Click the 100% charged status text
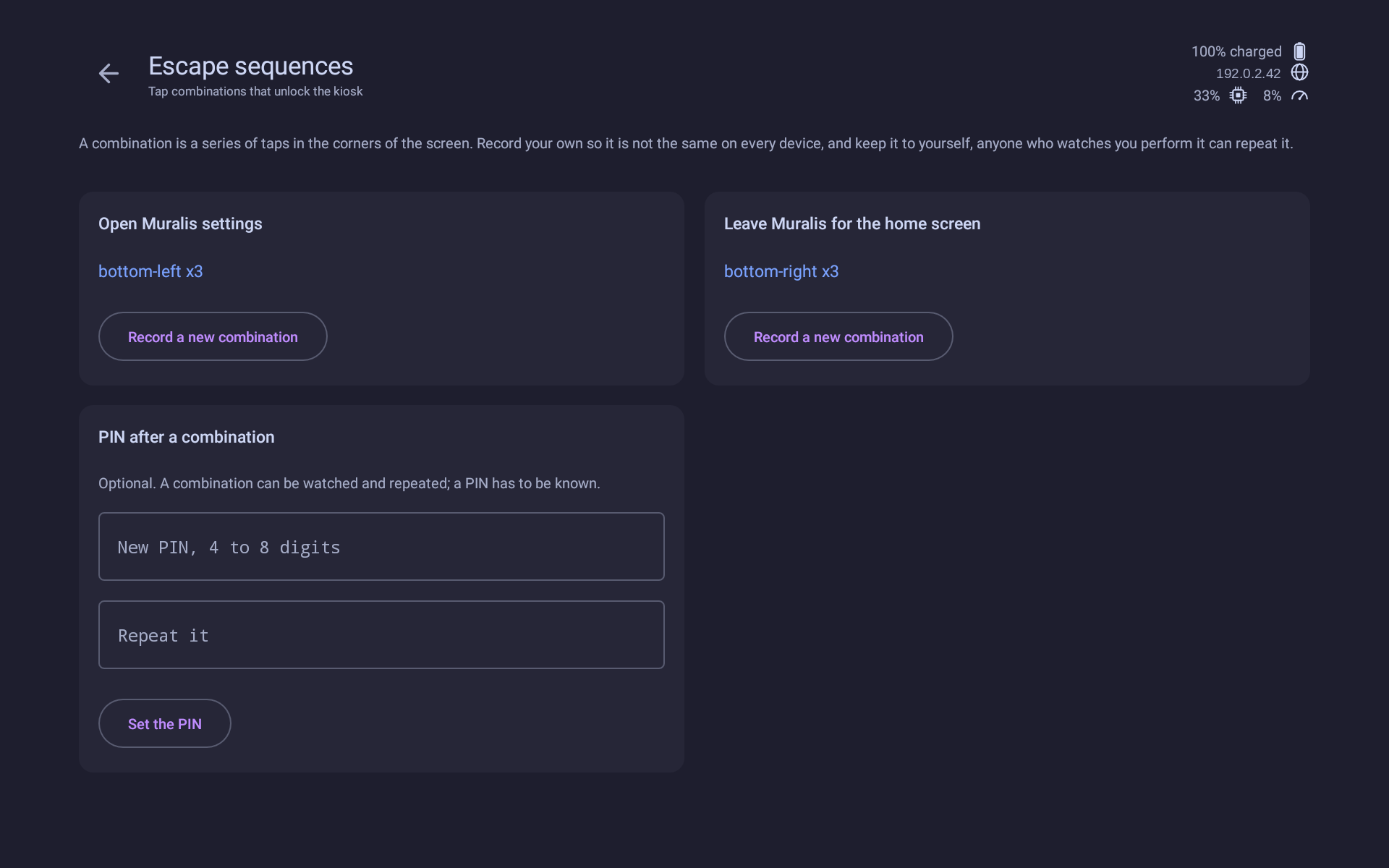 [1236, 51]
